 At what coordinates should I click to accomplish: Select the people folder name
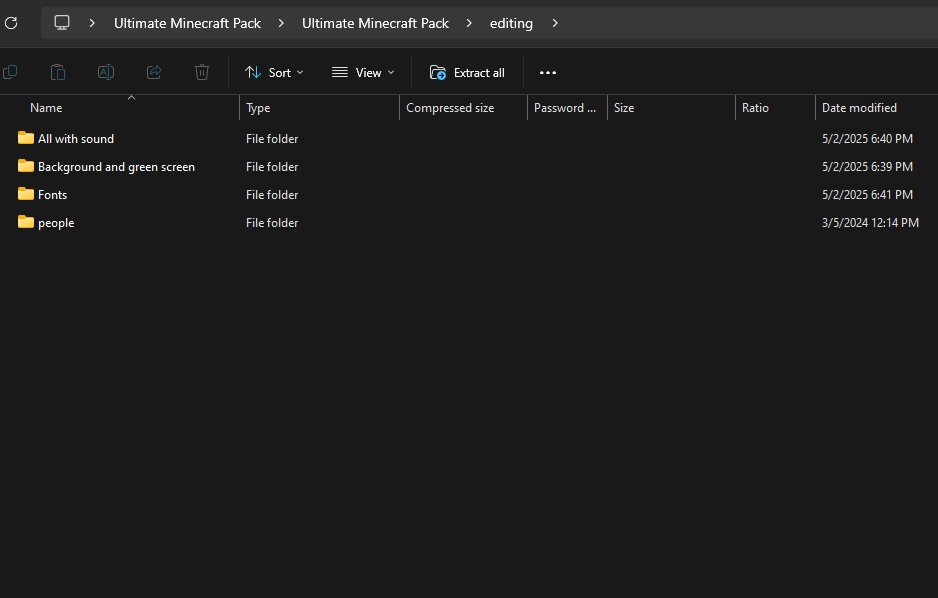[x=56, y=223]
